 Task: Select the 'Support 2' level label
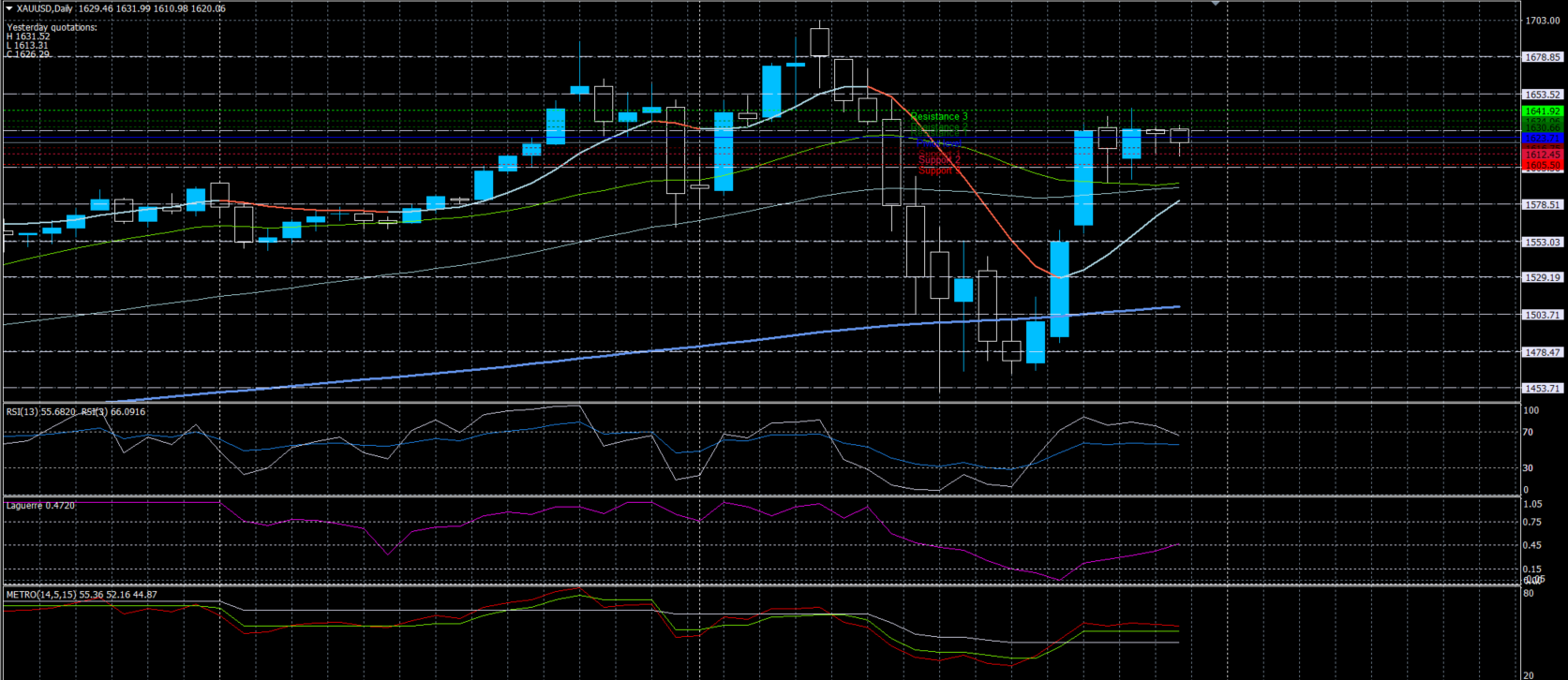(939, 160)
